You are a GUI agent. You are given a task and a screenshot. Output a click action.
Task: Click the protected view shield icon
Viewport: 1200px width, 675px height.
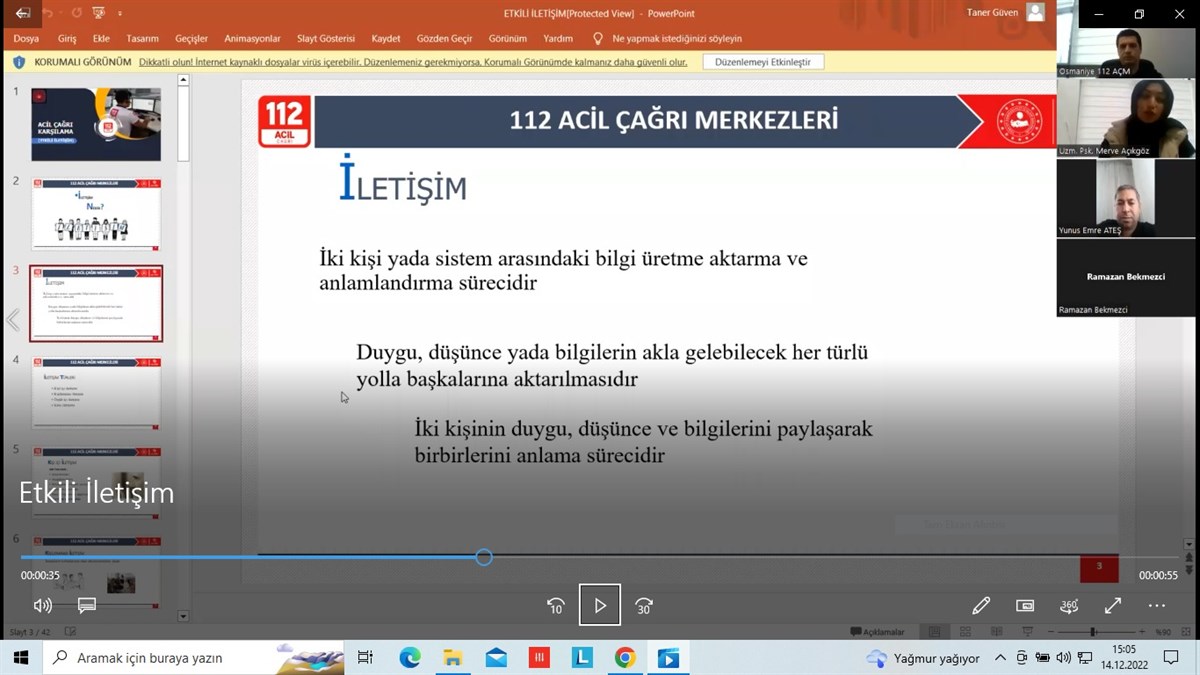(x=19, y=62)
